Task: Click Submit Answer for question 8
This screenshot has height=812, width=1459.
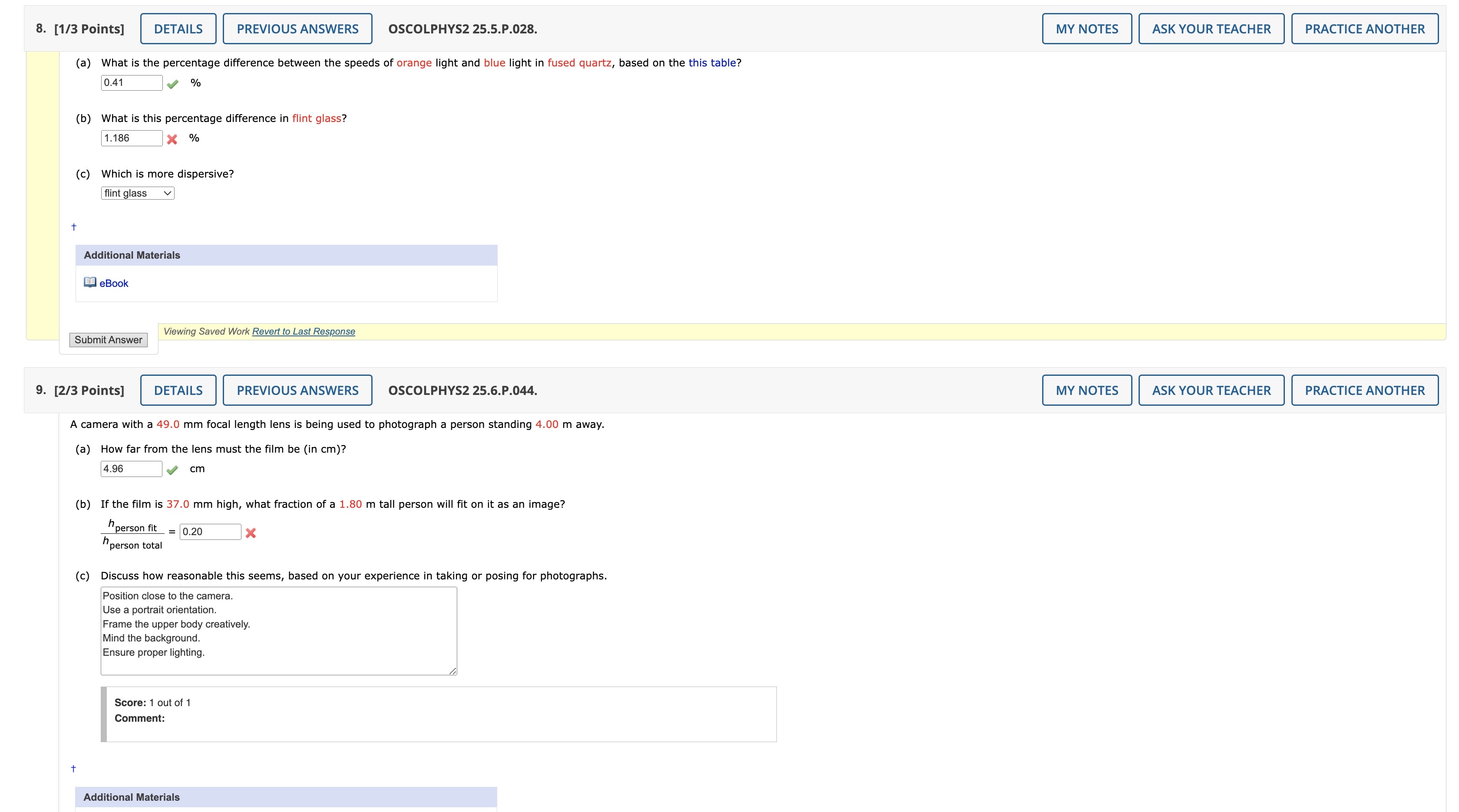Action: tap(108, 339)
